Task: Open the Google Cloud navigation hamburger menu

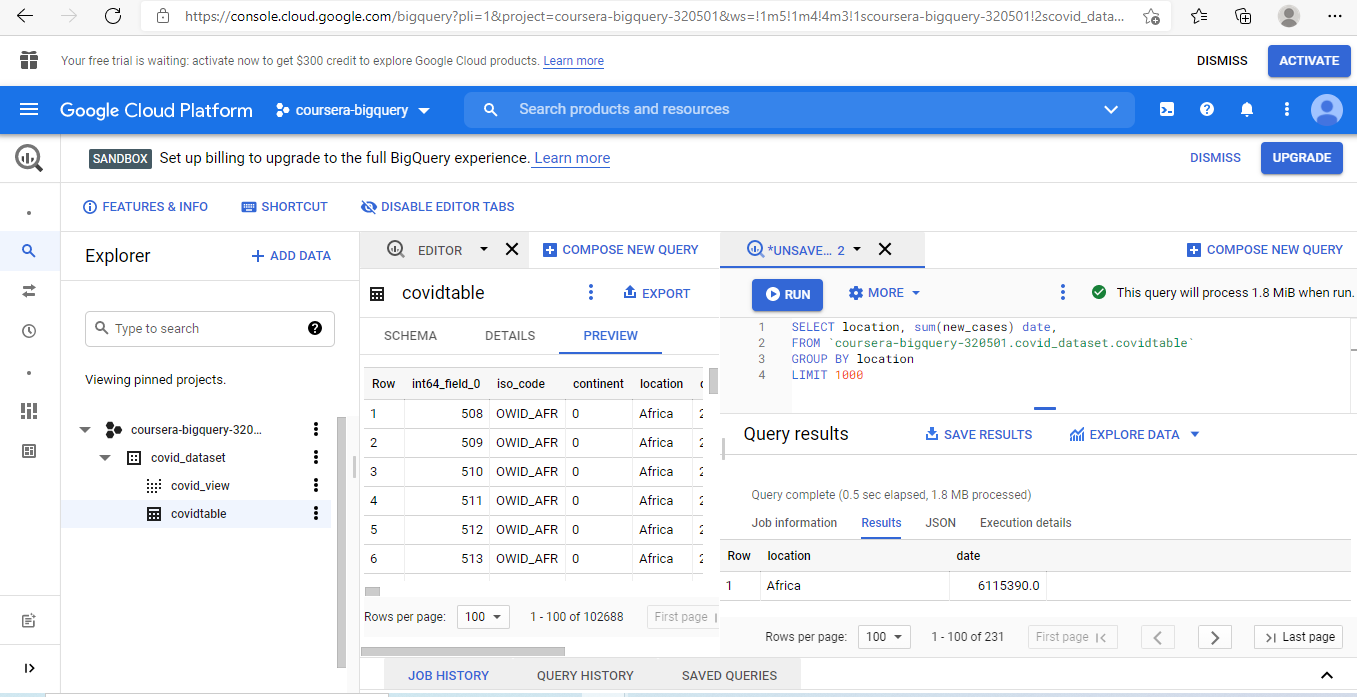Action: pos(28,110)
